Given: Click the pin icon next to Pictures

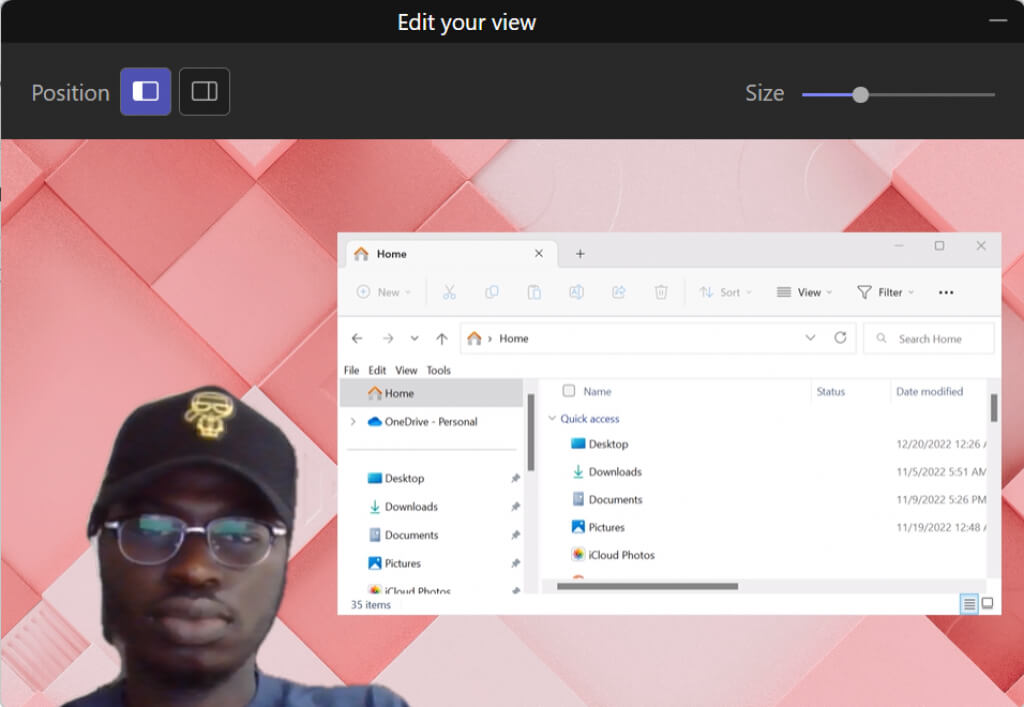Looking at the screenshot, I should click(515, 563).
